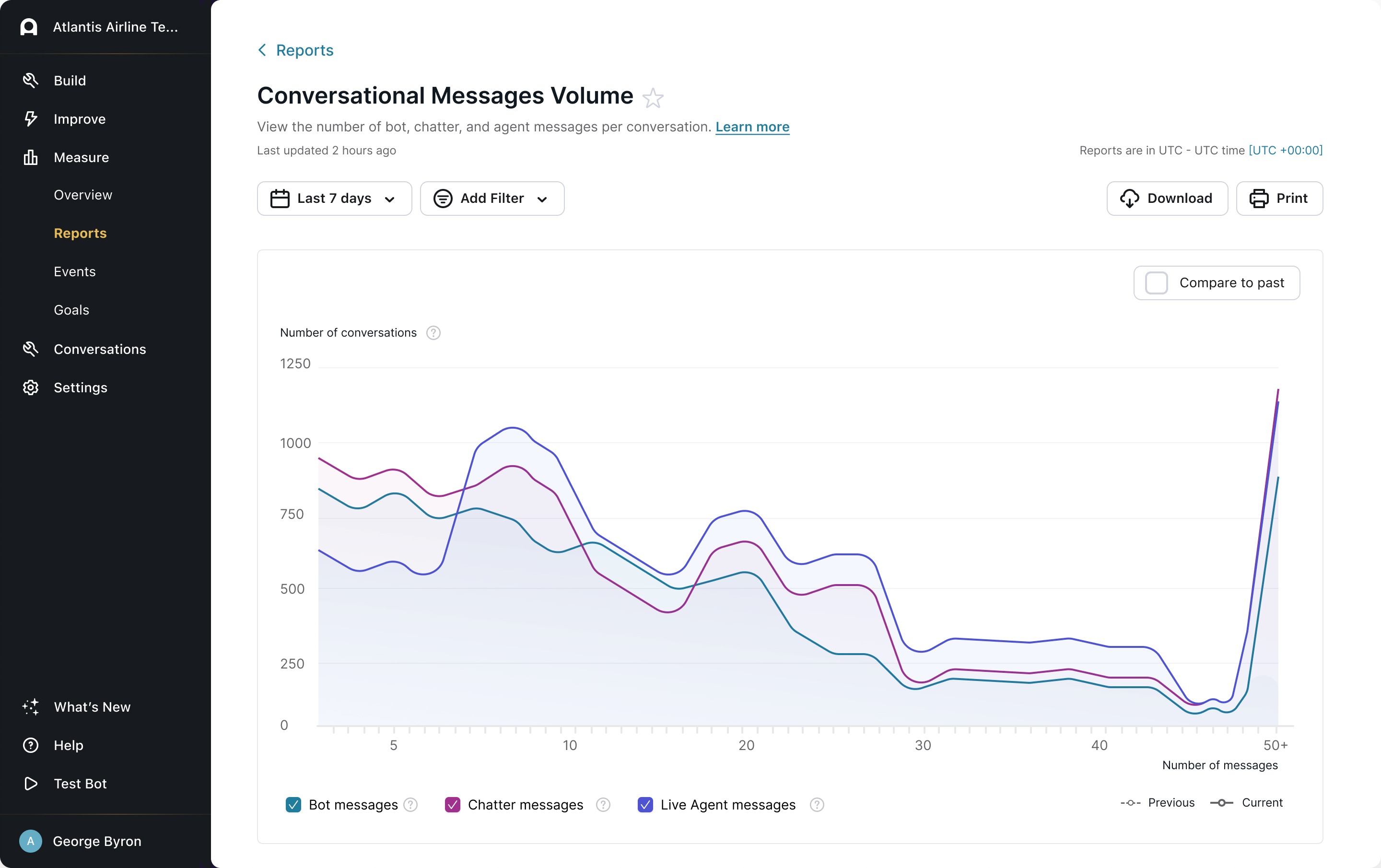
Task: Select Goals in the Measure submenu
Action: [71, 310]
